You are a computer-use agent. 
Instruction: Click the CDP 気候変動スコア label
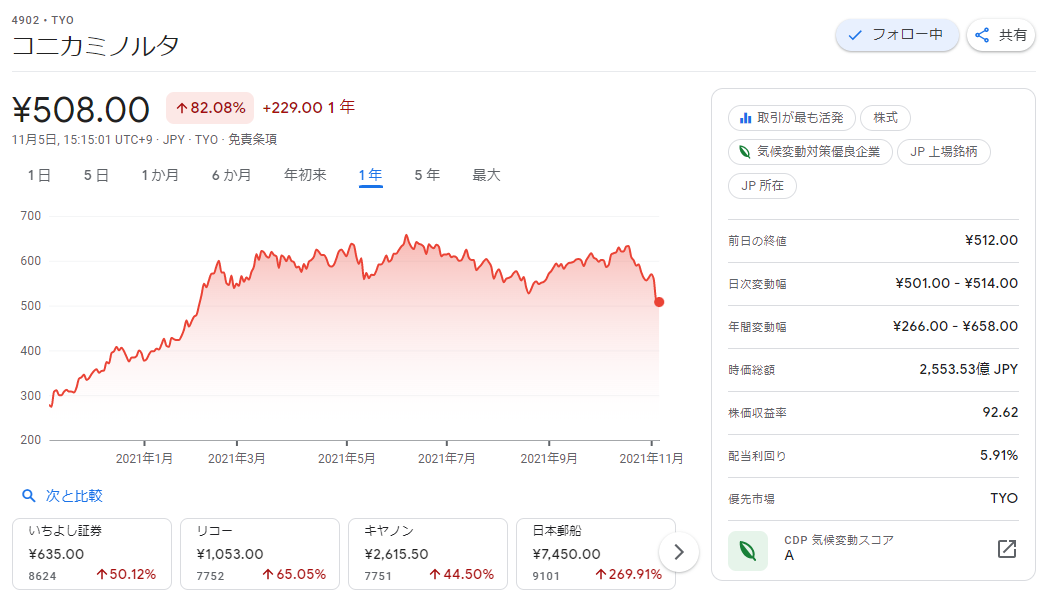pos(839,540)
